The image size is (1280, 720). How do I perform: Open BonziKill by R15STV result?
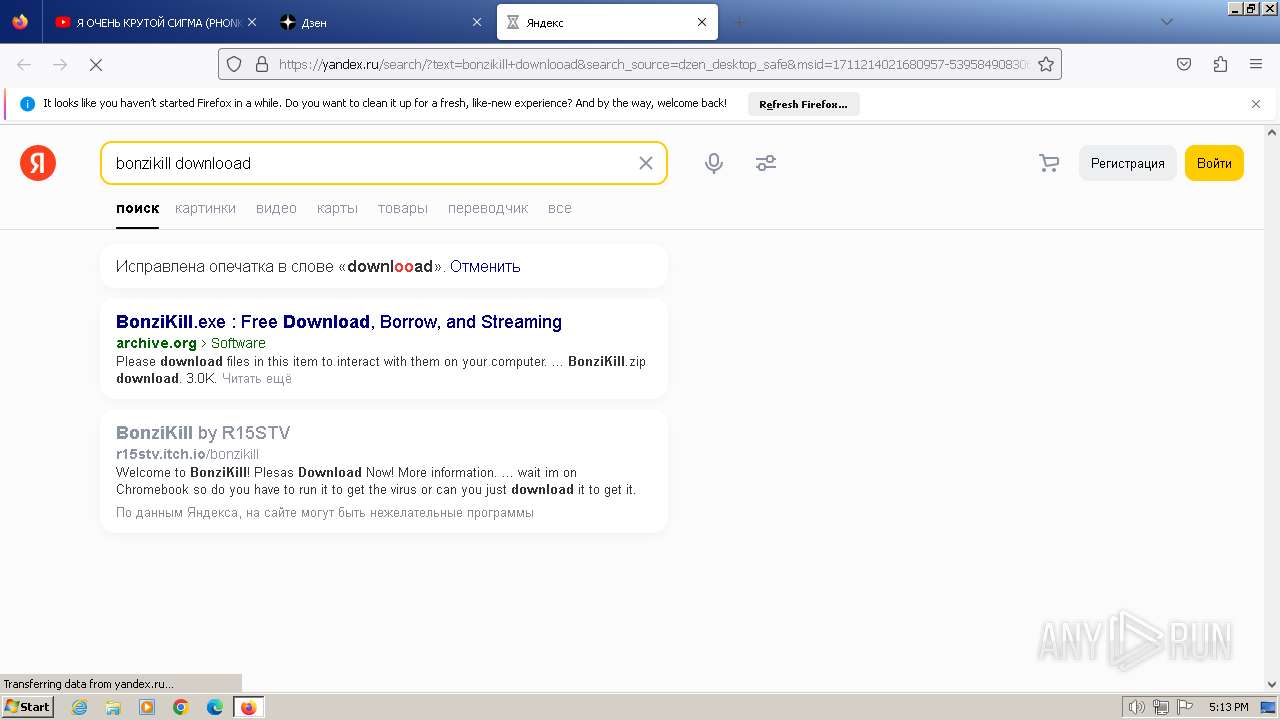203,433
